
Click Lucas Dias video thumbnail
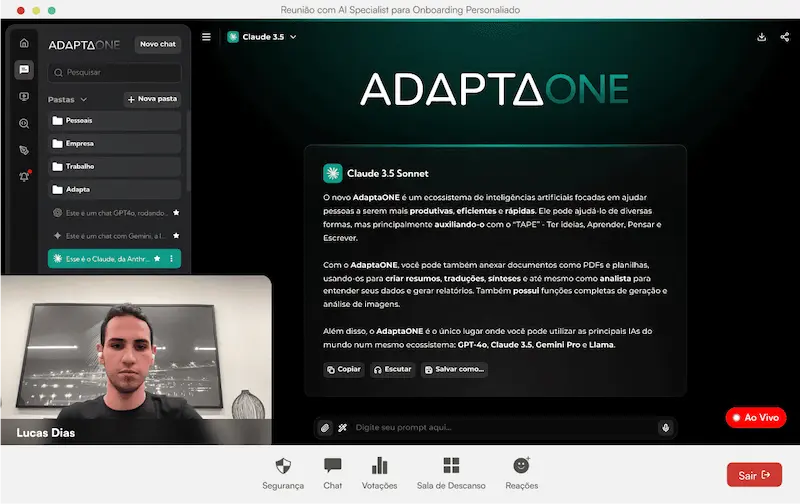[x=136, y=360]
